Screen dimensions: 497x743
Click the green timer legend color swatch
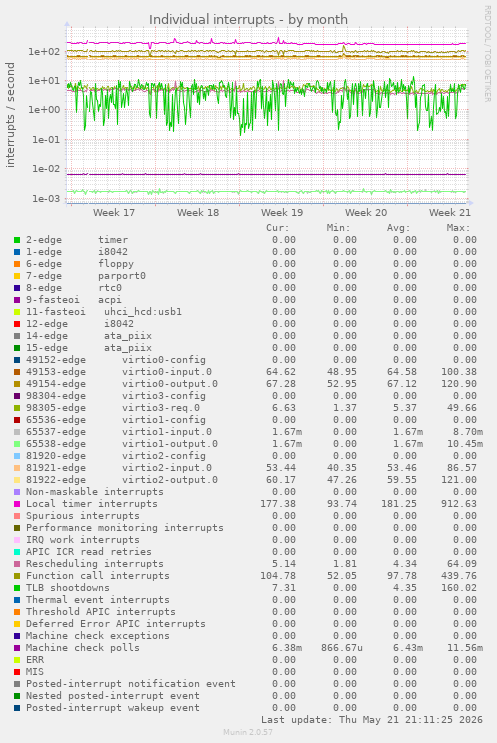click(x=17, y=240)
